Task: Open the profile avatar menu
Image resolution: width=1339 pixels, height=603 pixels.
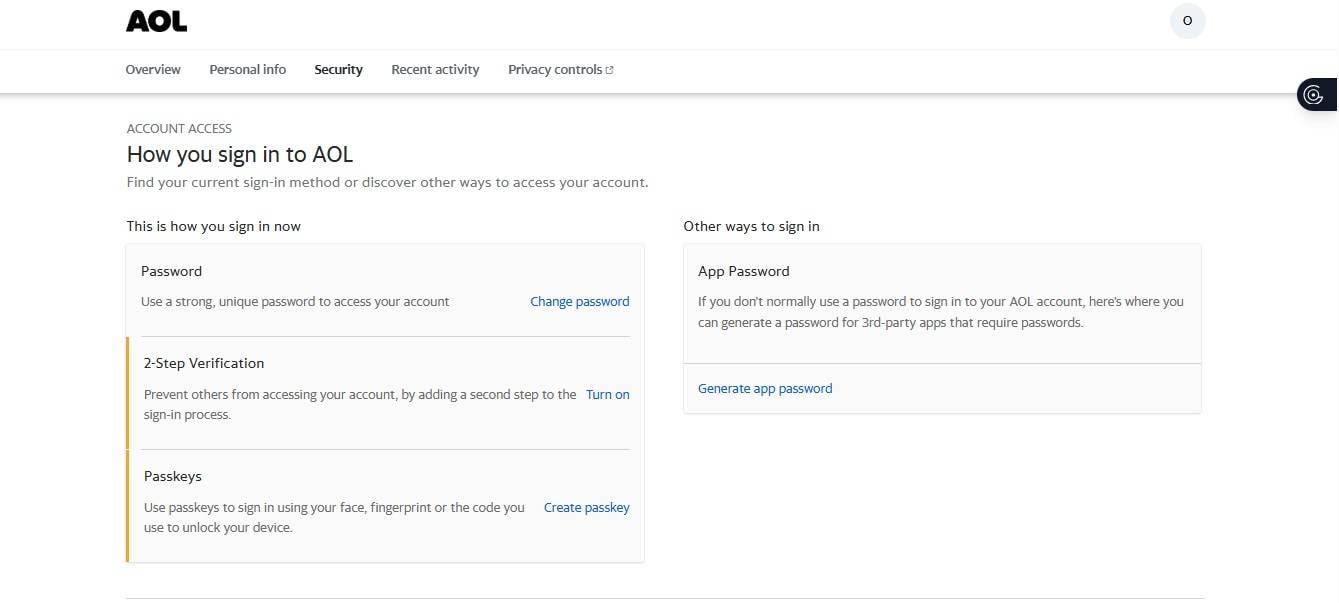Action: tap(1187, 20)
